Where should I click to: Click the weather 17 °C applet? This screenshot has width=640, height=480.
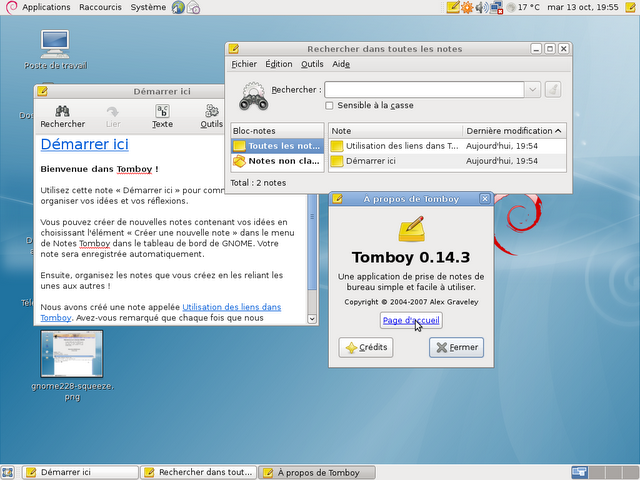(x=523, y=7)
